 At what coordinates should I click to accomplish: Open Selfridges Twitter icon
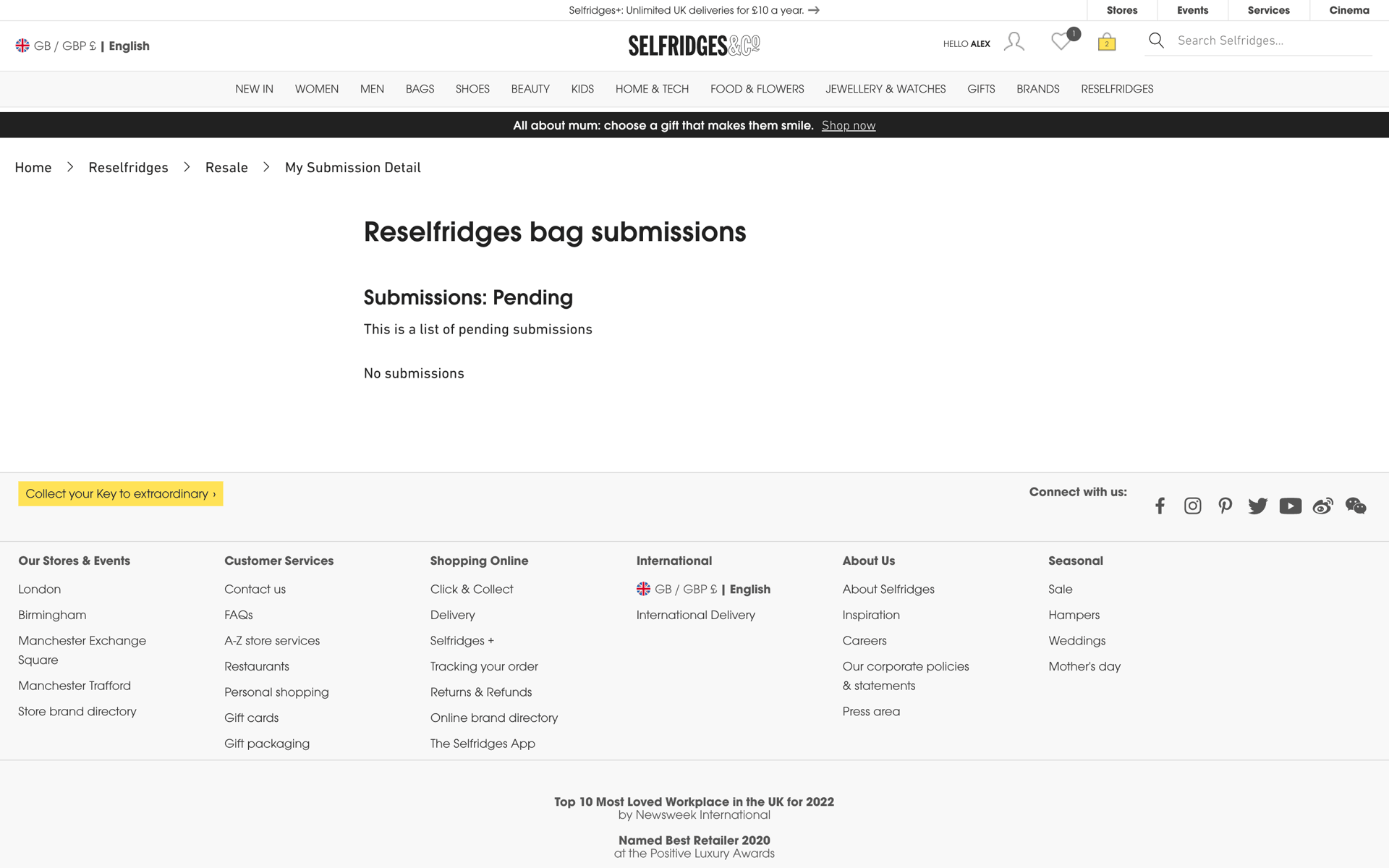[1257, 506]
